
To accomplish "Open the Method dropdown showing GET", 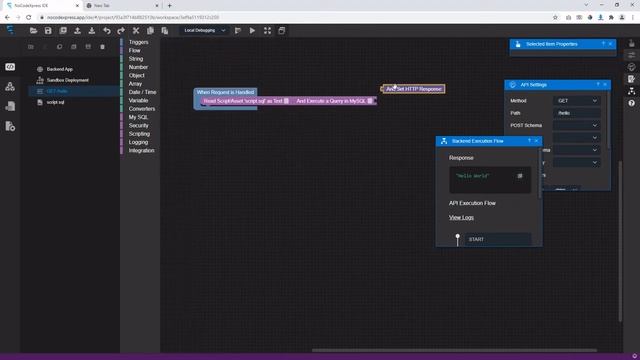I will [x=576, y=101].
